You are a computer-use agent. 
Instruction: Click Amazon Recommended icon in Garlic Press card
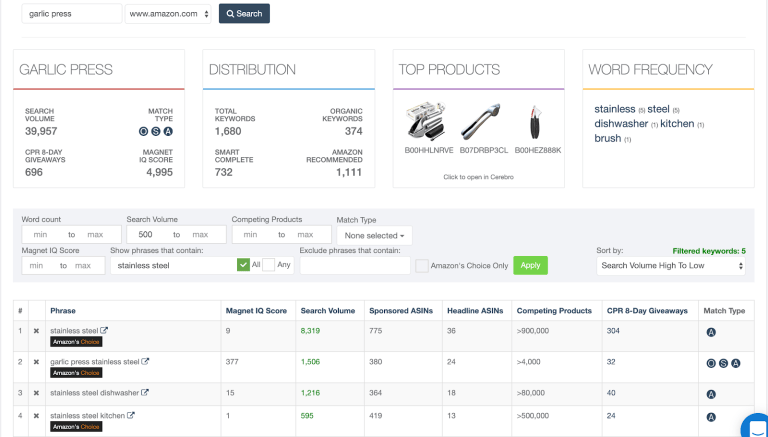pos(168,131)
